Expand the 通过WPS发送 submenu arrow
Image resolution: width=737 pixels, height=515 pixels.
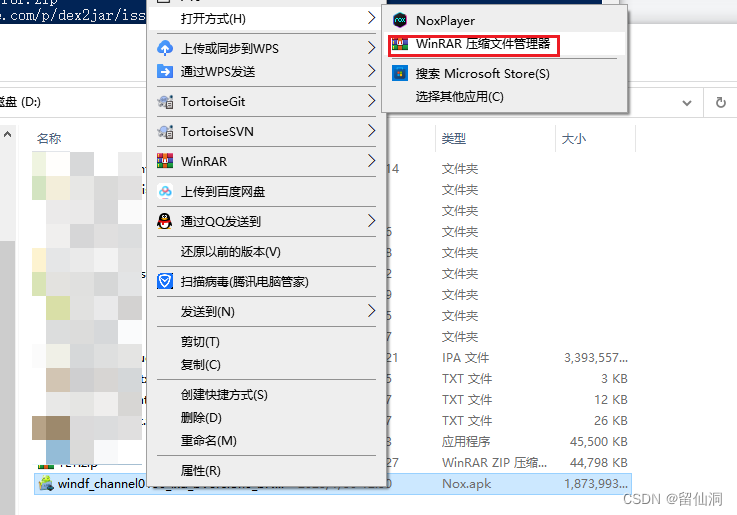click(371, 71)
